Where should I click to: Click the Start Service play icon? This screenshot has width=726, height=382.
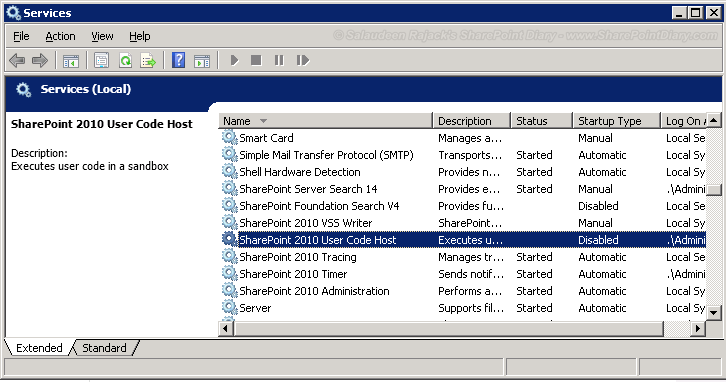(234, 60)
